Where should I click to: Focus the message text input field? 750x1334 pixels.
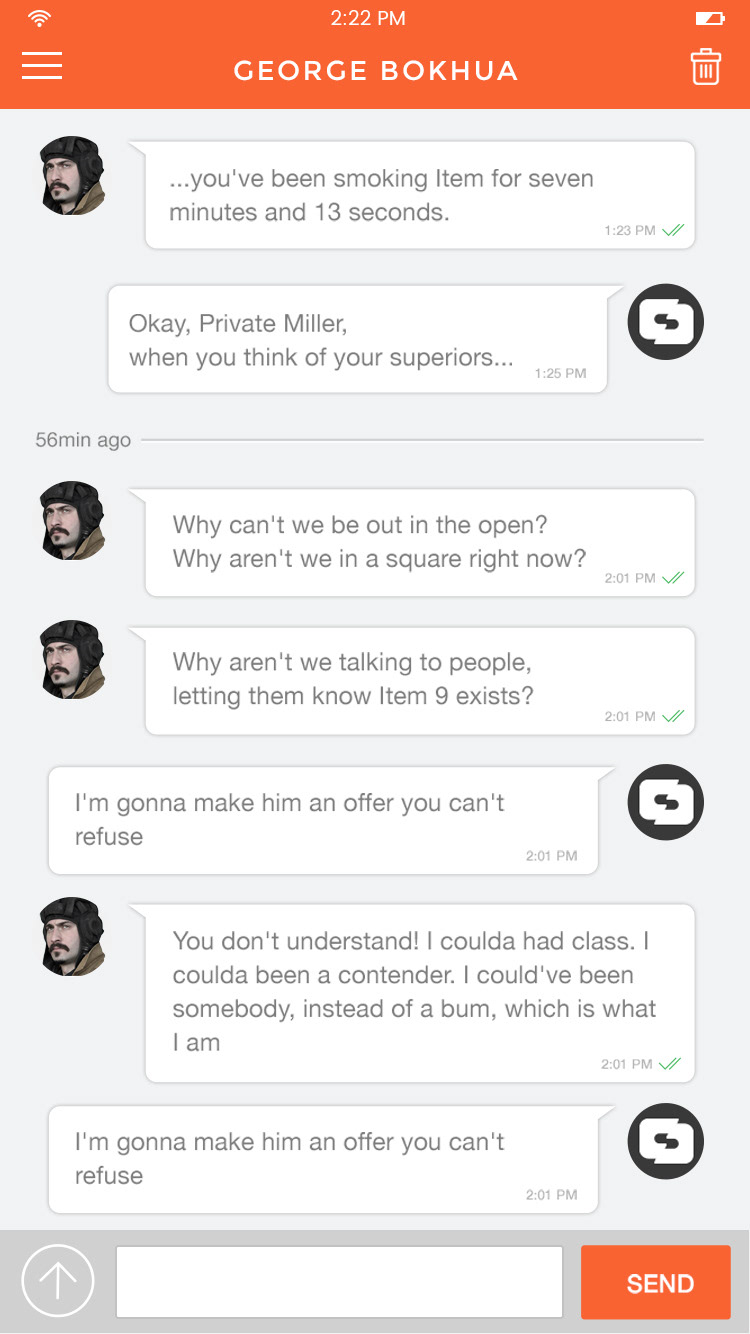coord(339,1281)
